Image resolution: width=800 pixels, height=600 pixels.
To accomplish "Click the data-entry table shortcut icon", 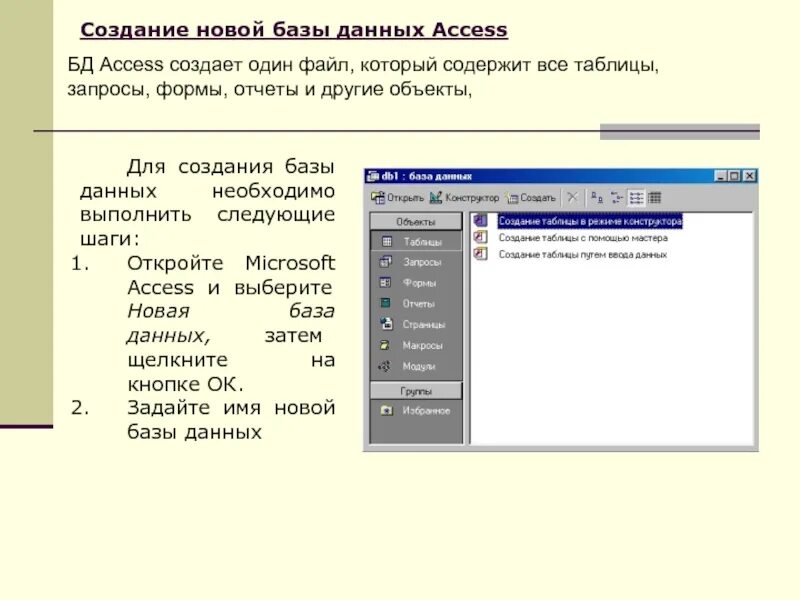I will click(481, 254).
